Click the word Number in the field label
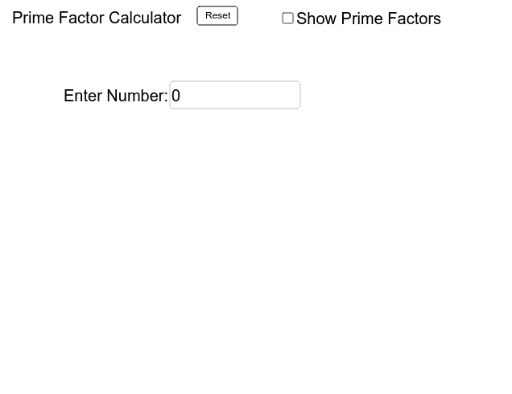The image size is (512, 394). point(137,96)
